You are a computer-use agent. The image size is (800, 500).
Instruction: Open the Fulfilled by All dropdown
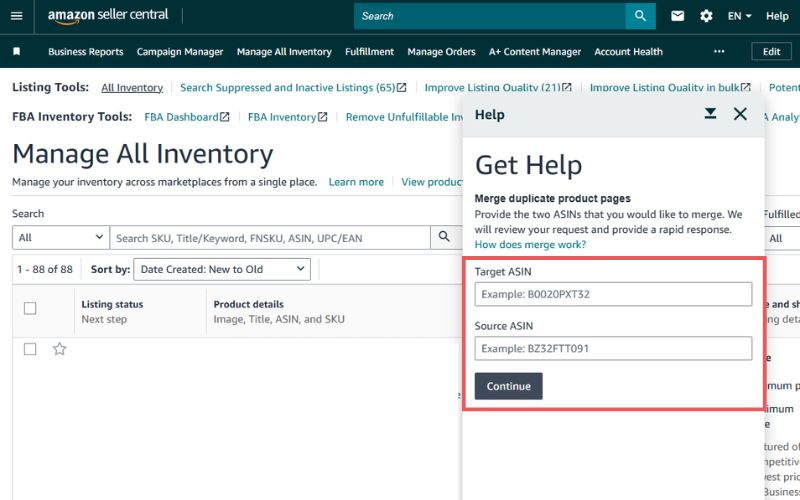click(782, 238)
